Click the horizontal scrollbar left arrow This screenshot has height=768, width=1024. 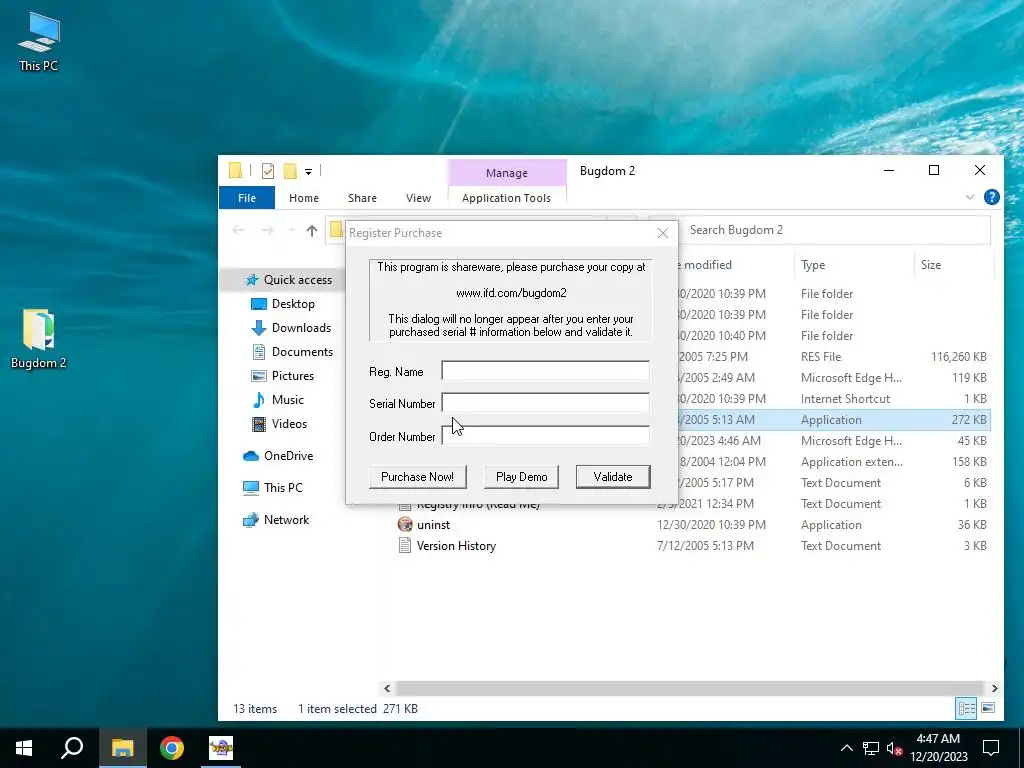tap(387, 688)
